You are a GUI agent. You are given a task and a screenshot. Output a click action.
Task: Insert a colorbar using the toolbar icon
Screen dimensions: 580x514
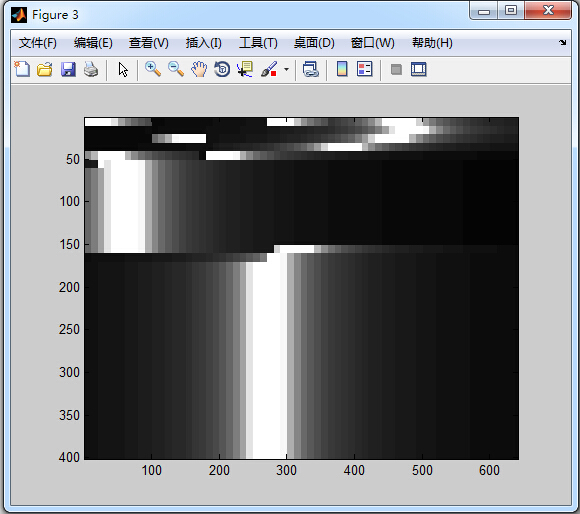[x=342, y=69]
